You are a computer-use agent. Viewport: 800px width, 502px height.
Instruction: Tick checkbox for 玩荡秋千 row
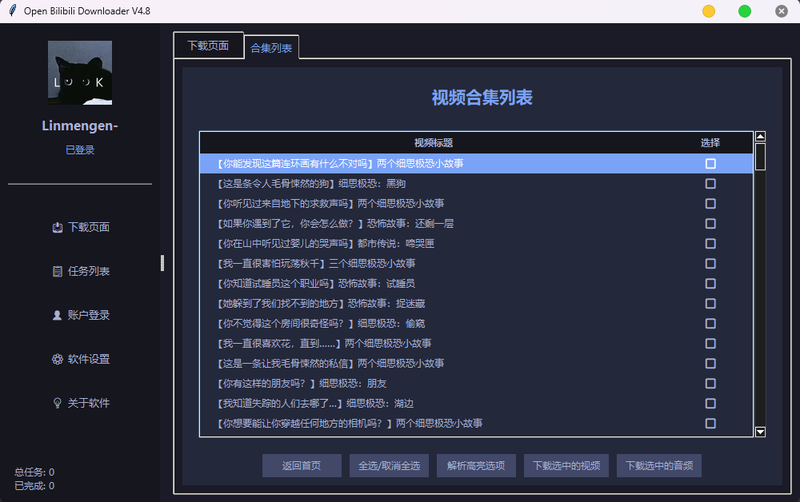pos(710,263)
